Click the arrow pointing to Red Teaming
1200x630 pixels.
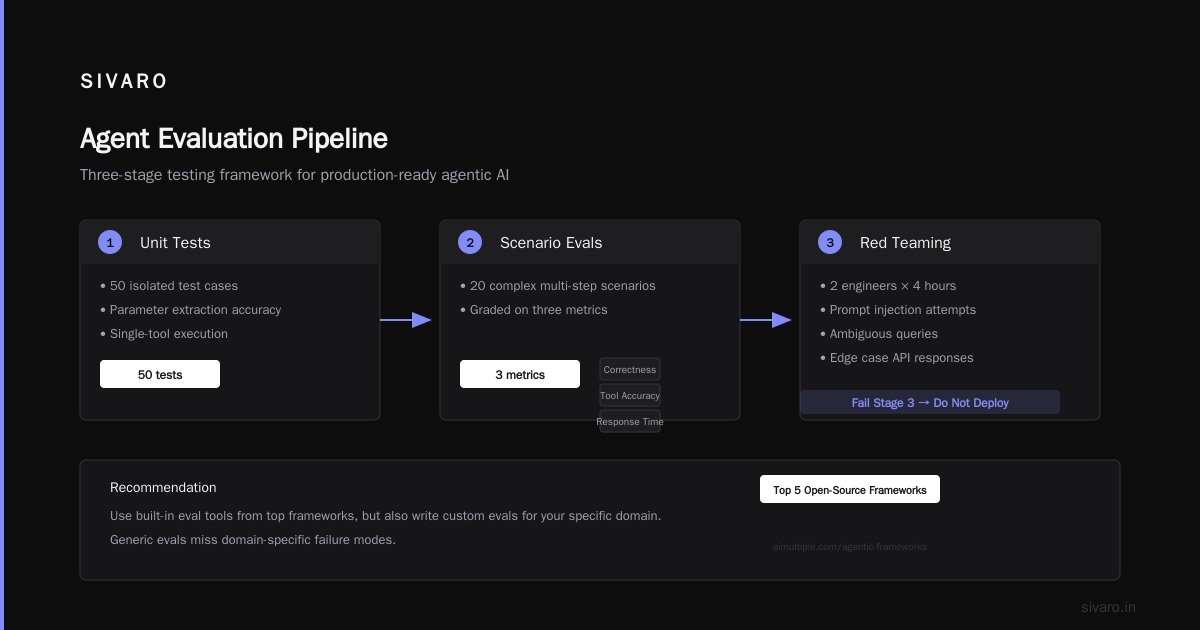click(x=766, y=320)
